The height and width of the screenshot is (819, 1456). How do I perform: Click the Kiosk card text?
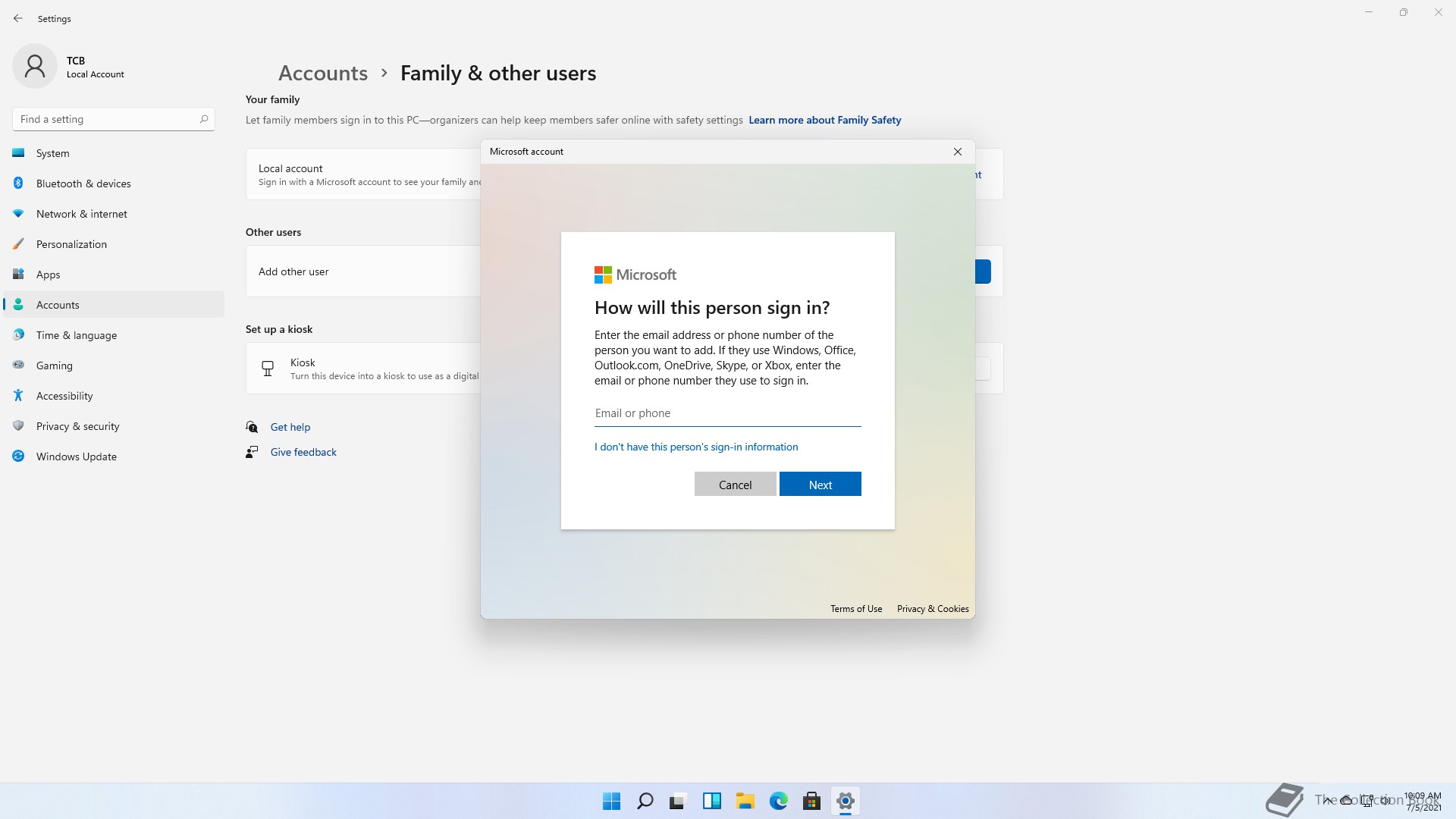(x=384, y=369)
